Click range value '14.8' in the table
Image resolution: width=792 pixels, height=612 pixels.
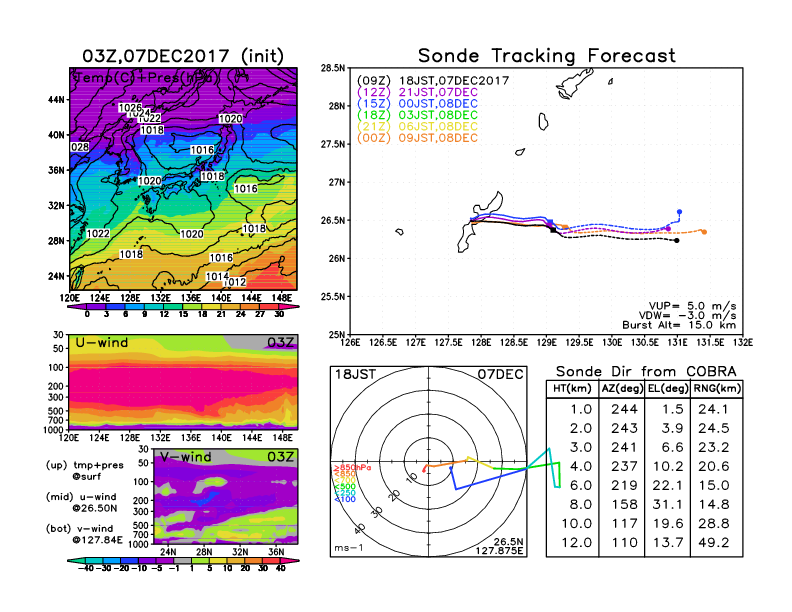point(714,504)
